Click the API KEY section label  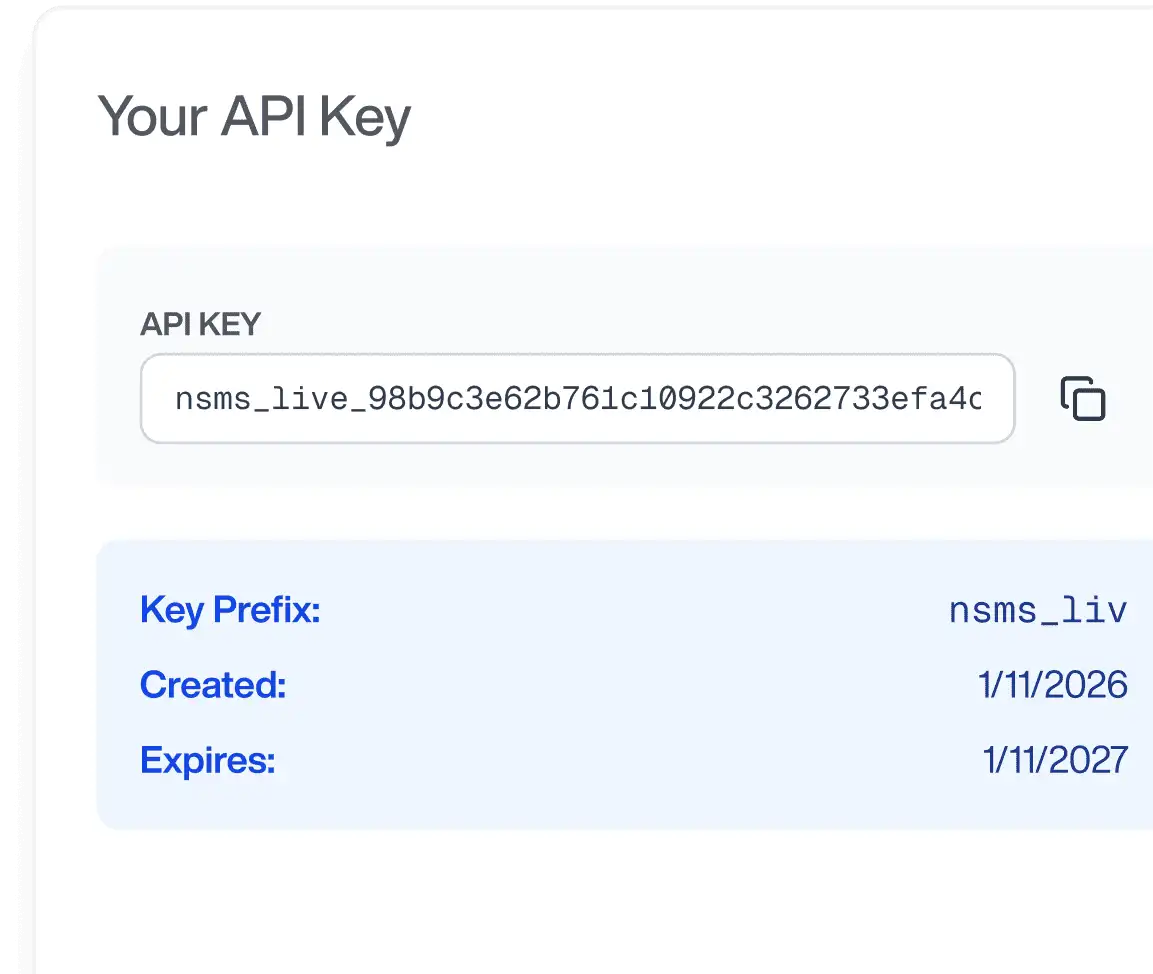[200, 324]
